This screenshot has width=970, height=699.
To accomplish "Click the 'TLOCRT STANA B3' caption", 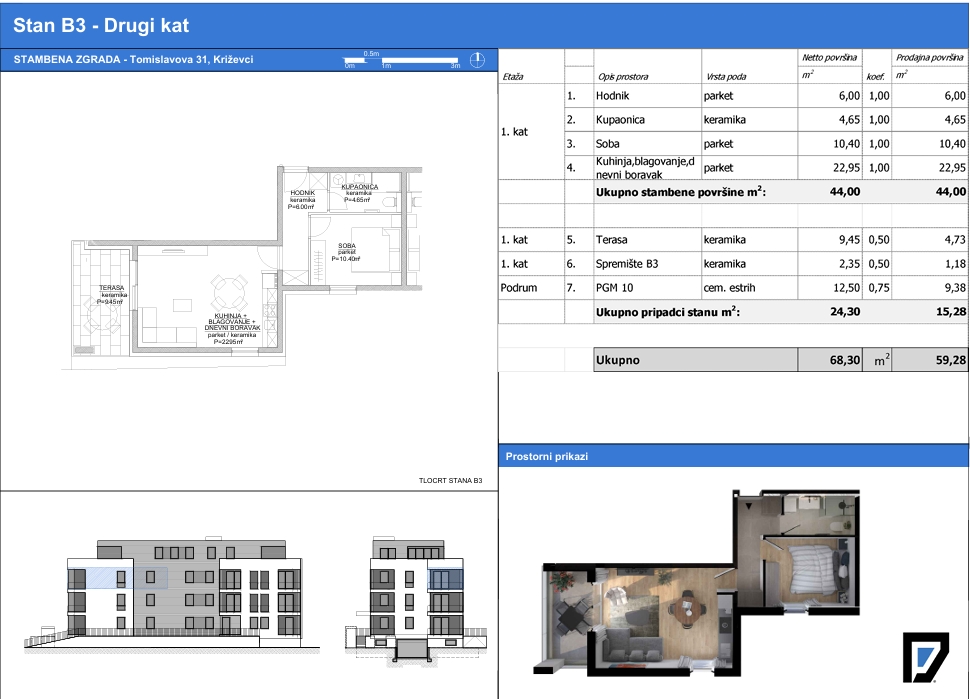I will click(450, 481).
